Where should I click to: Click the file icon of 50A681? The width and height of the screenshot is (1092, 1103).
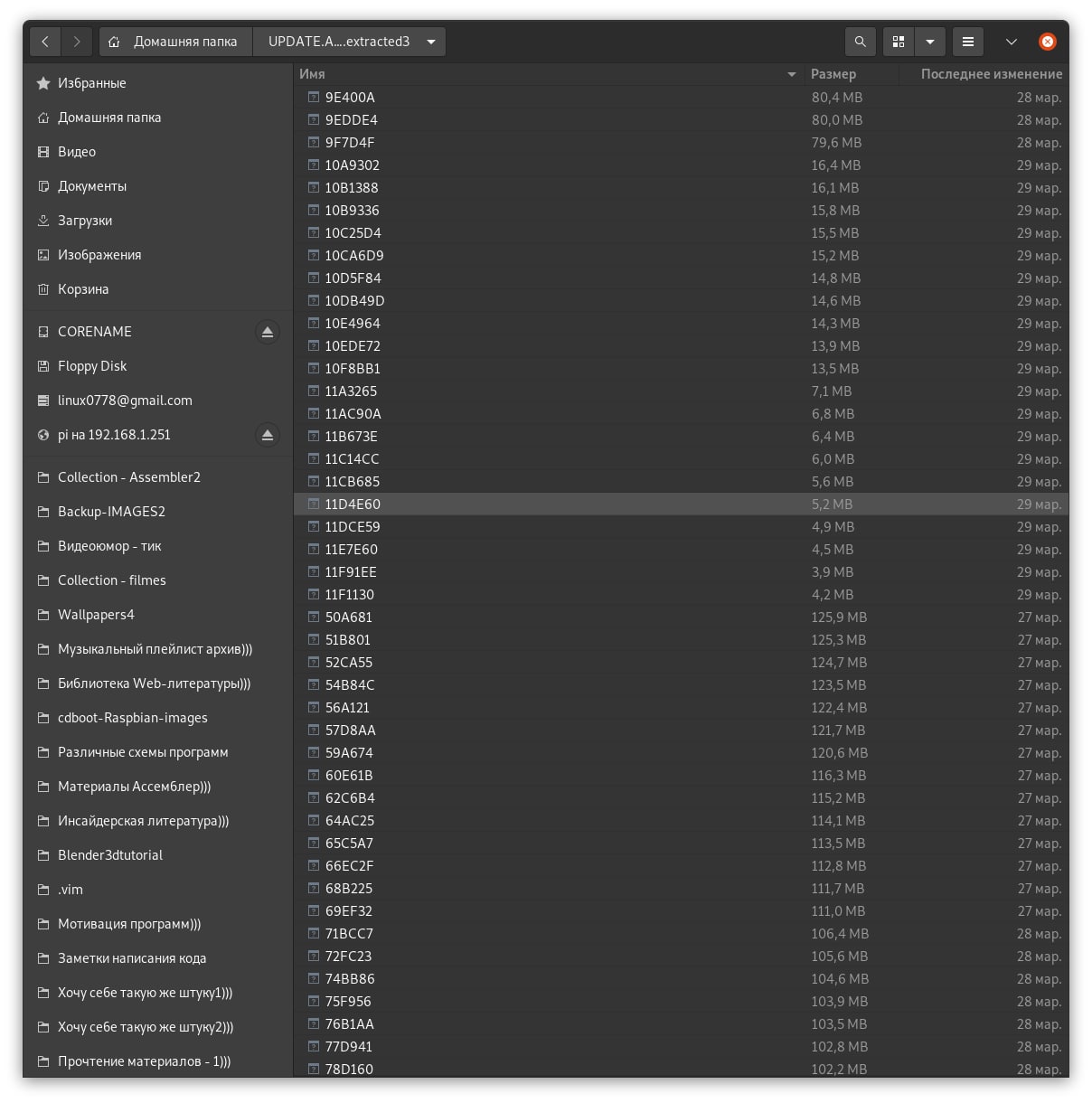[314, 617]
